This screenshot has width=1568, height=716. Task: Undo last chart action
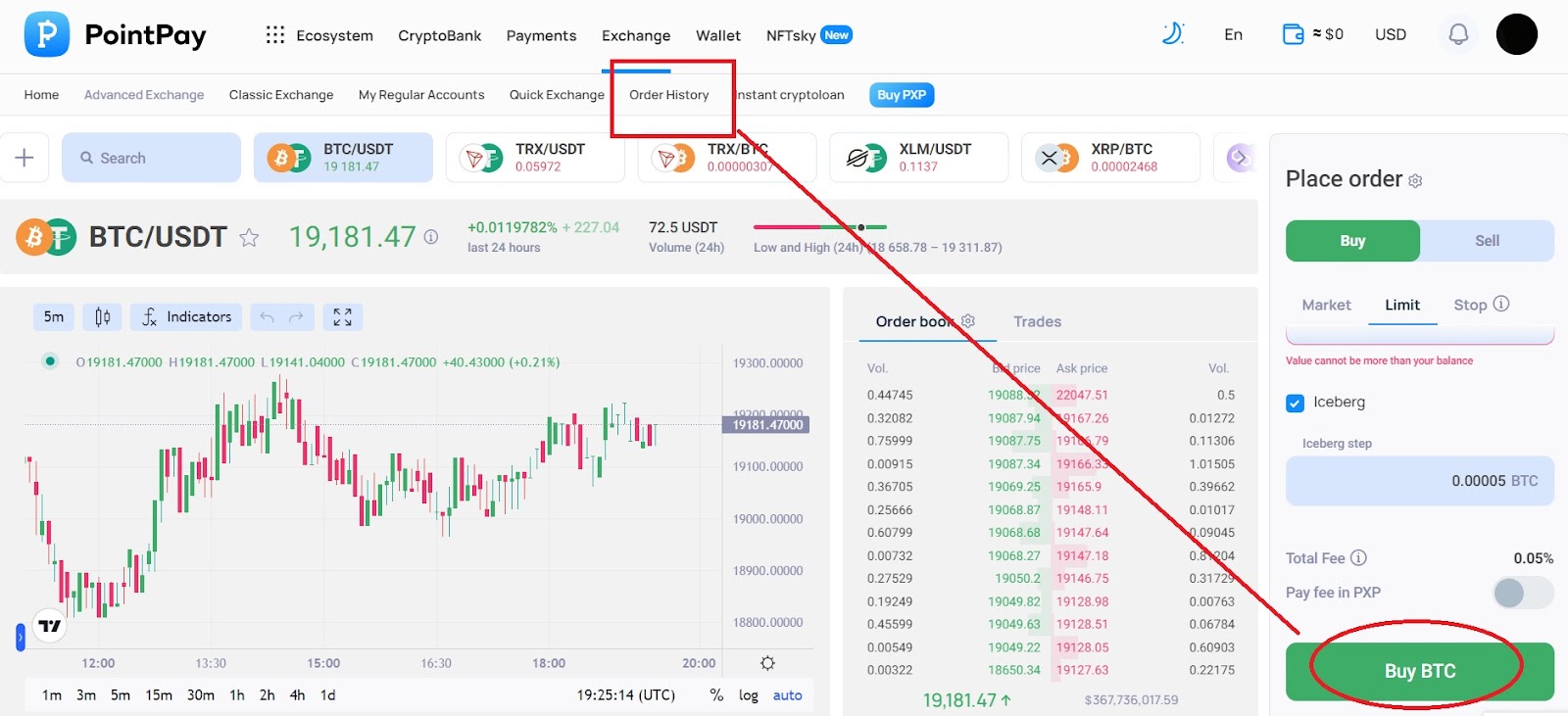click(x=266, y=316)
